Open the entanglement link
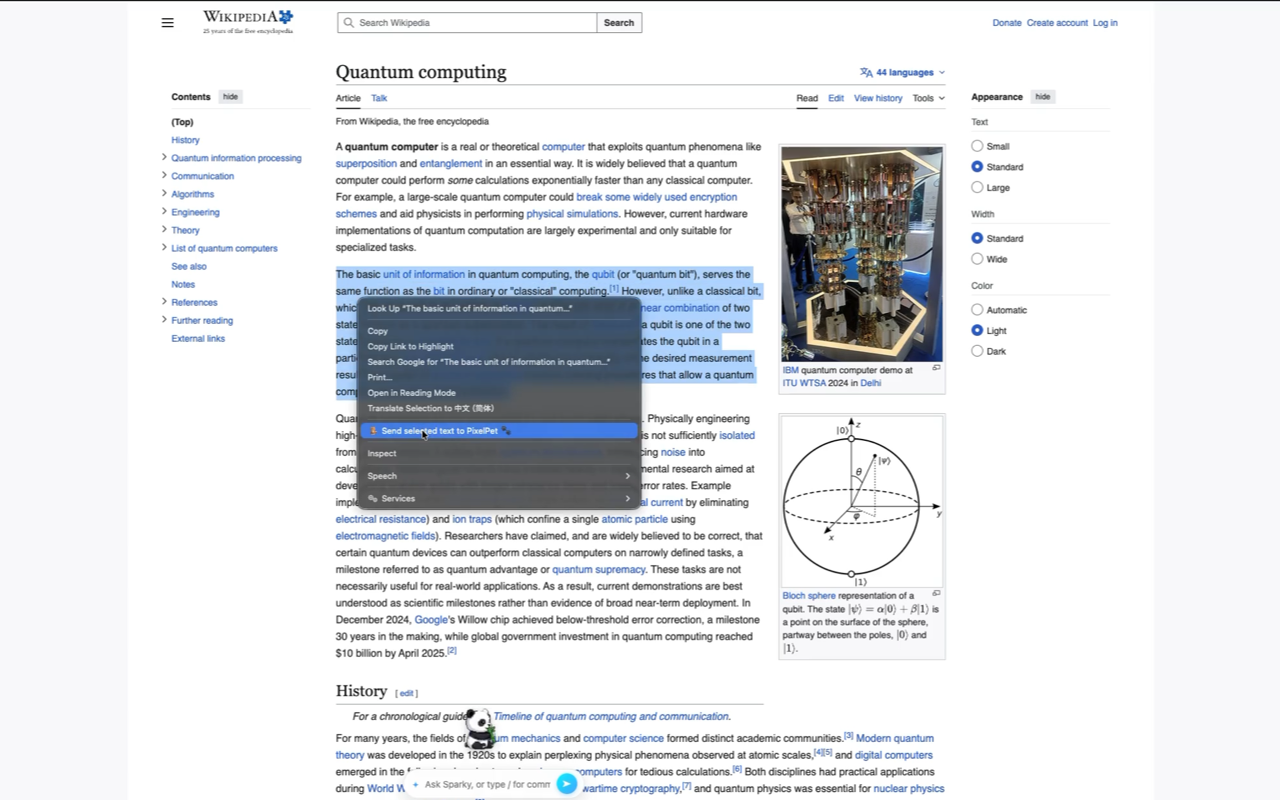The height and width of the screenshot is (800, 1280). [451, 164]
